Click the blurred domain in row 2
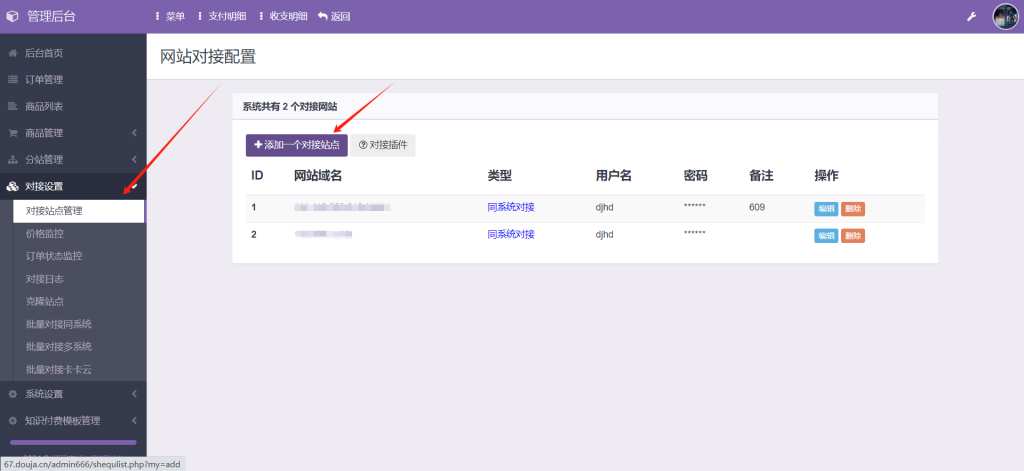 (323, 234)
